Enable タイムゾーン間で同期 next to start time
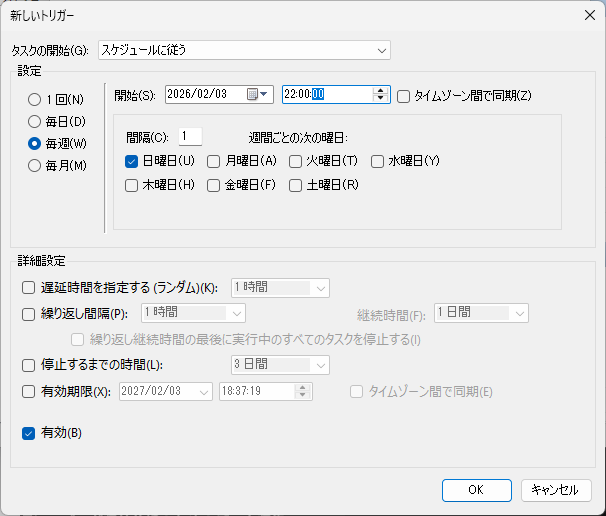Viewport: 606px width, 516px height. click(404, 96)
